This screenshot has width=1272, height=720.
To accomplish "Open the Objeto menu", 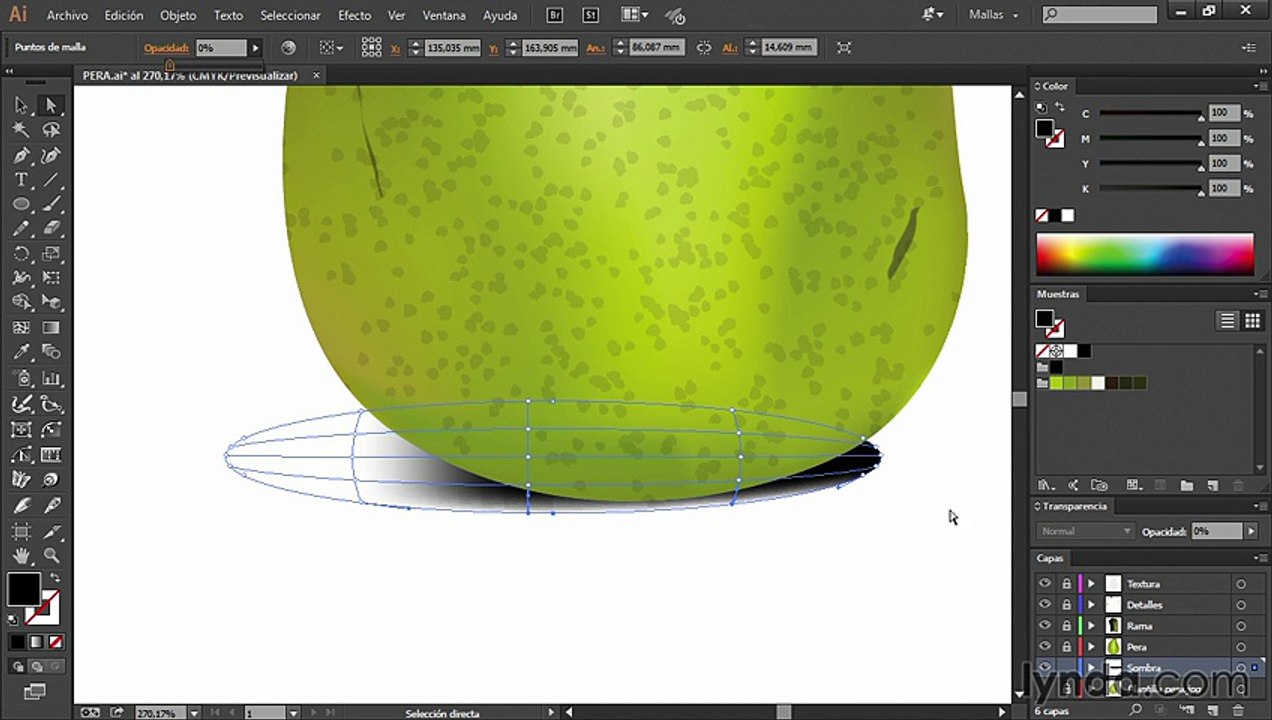I will [x=178, y=15].
